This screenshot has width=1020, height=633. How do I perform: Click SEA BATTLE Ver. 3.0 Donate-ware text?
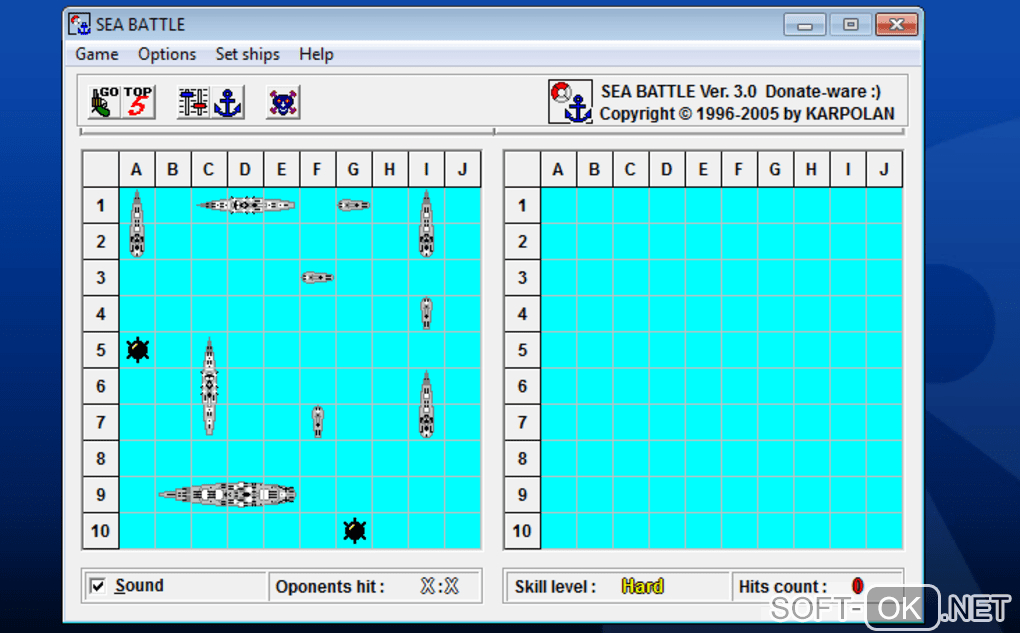tap(740, 91)
